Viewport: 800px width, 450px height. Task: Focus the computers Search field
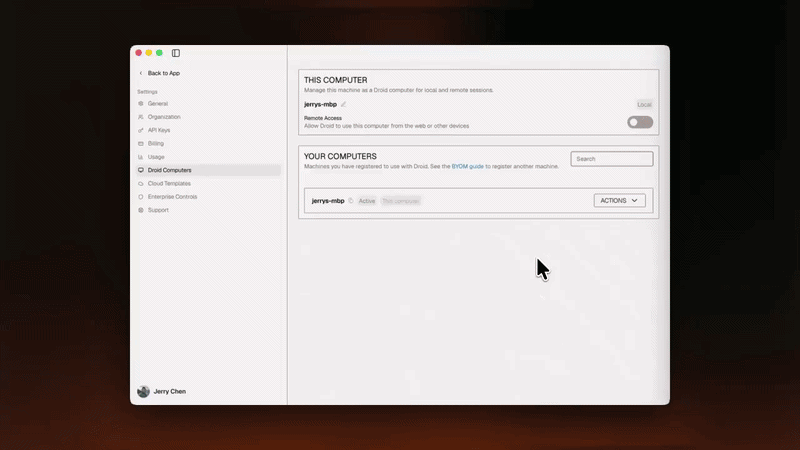coord(612,159)
